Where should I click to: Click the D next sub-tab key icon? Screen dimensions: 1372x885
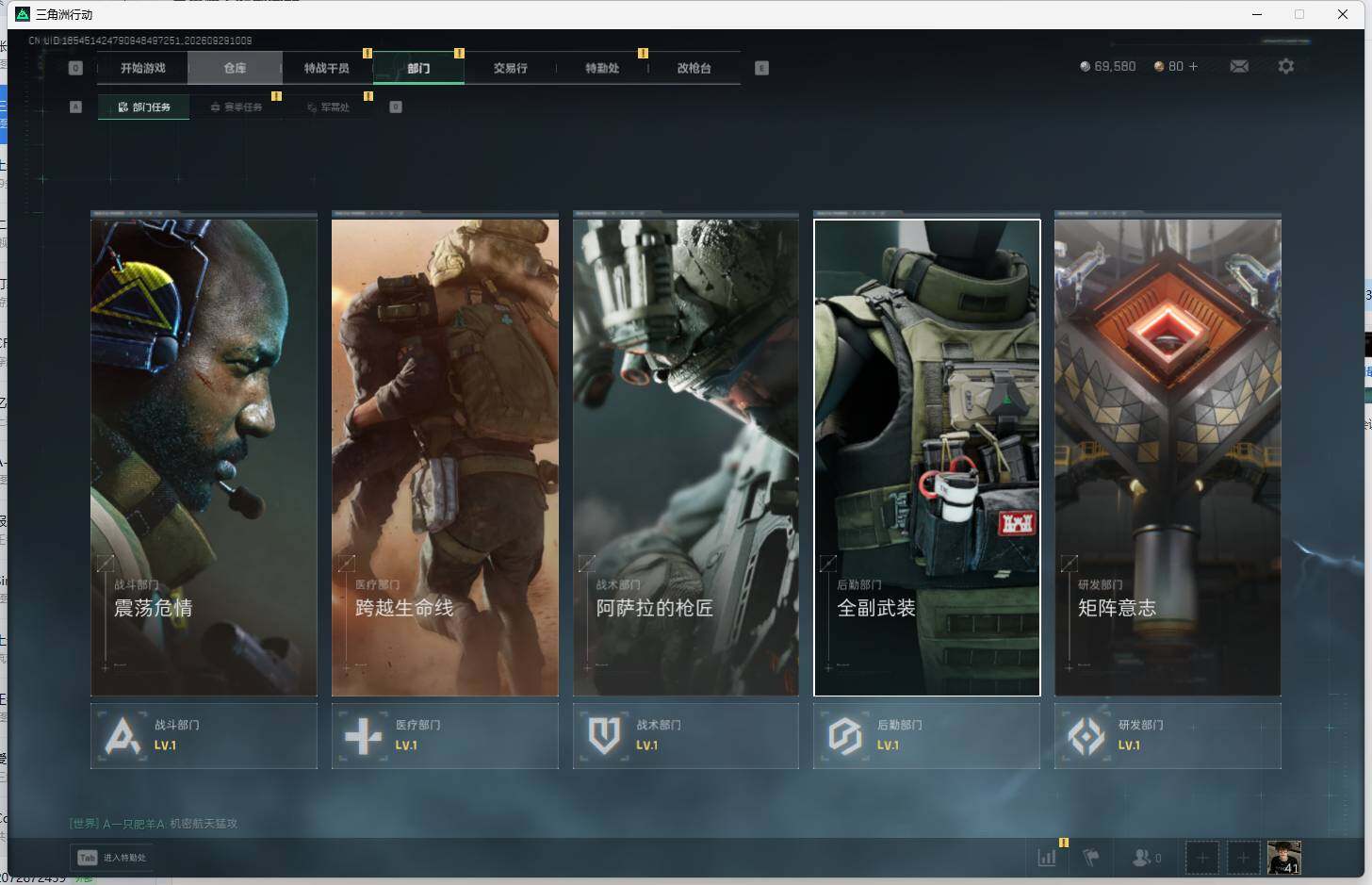pos(396,107)
